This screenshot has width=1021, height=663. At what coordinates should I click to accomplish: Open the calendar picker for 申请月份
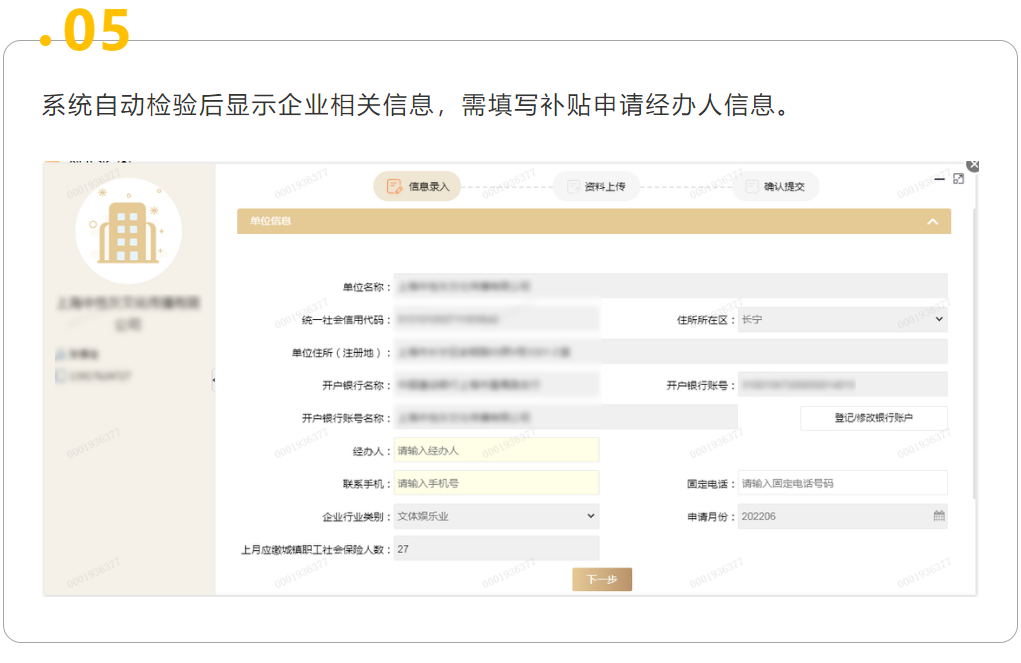938,516
